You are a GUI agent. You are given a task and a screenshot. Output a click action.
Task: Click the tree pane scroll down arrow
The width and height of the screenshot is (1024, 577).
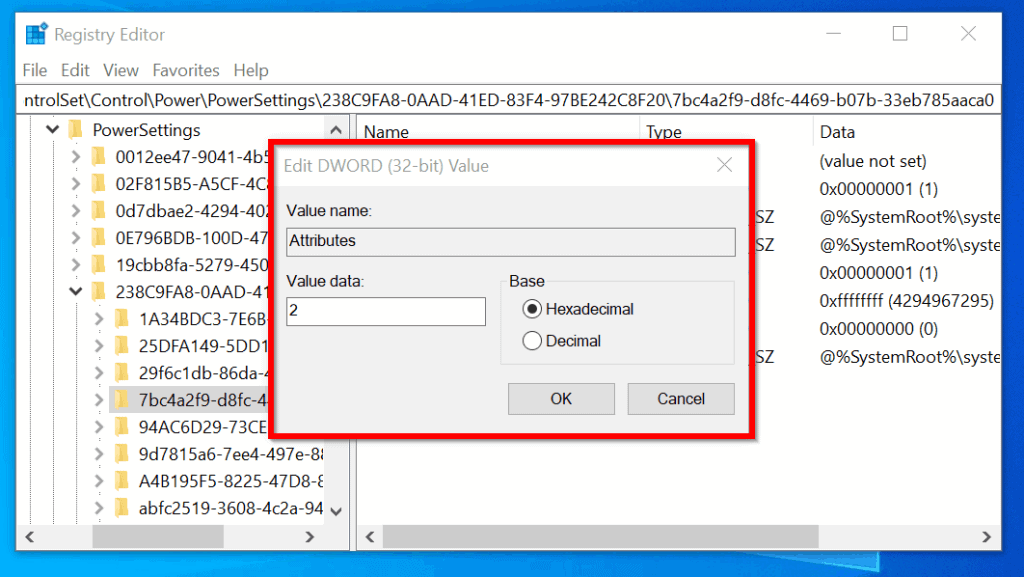336,511
